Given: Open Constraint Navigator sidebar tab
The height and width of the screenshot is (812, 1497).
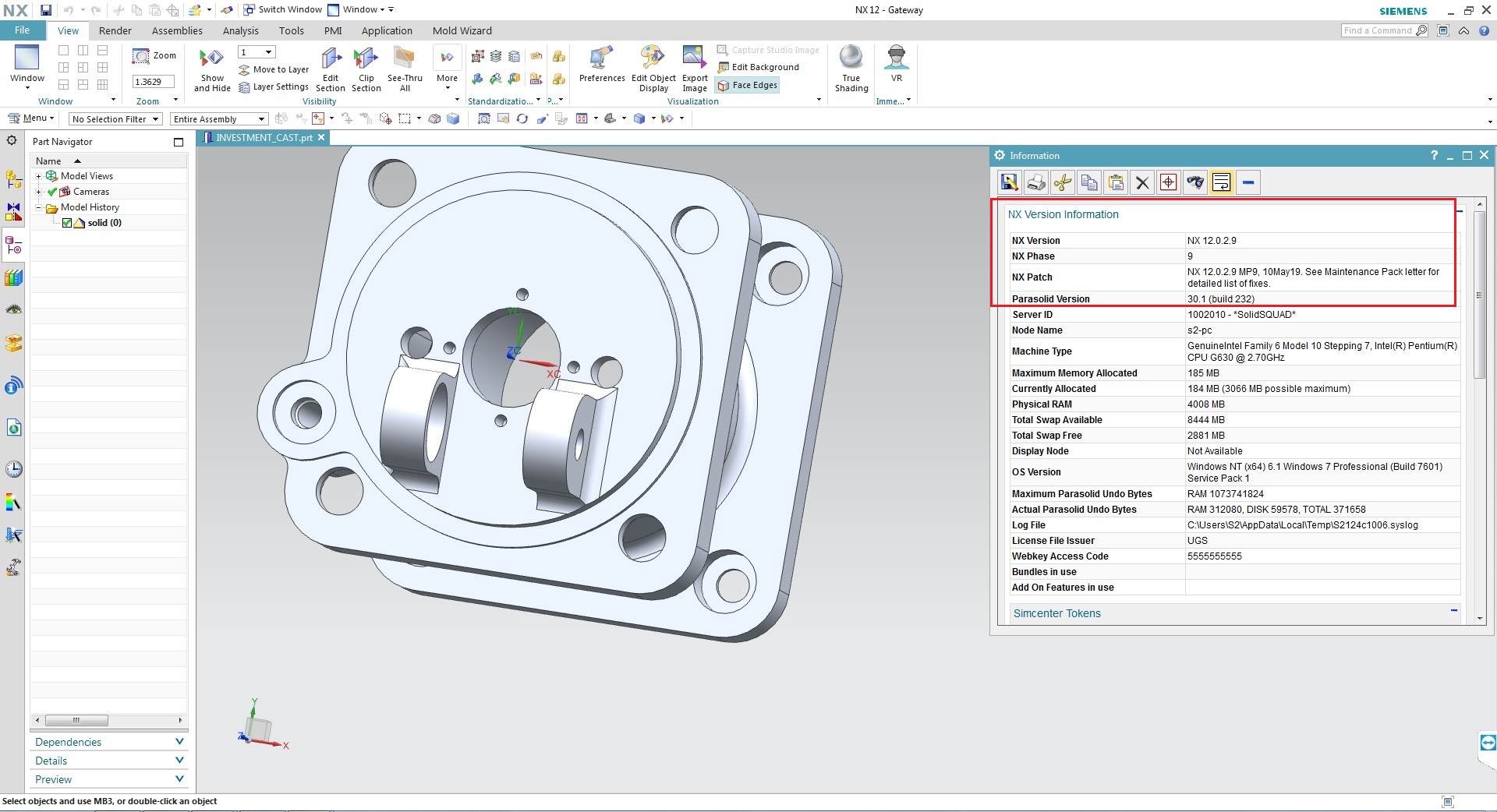Looking at the screenshot, I should coord(13,212).
